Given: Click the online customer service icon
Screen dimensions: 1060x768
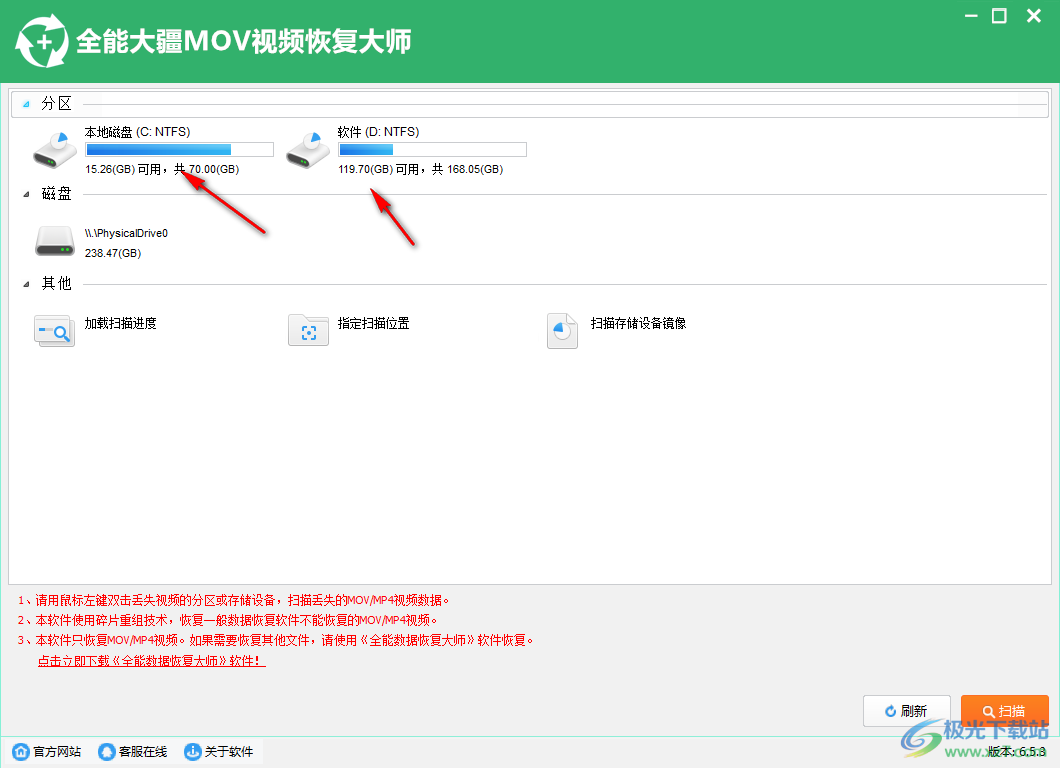Looking at the screenshot, I should [107, 751].
